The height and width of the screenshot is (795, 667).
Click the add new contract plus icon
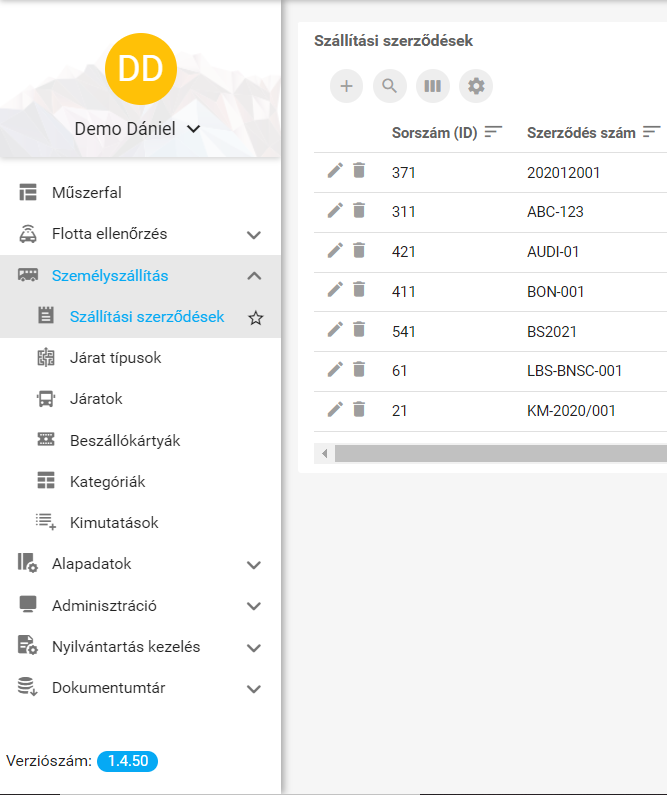click(x=346, y=86)
